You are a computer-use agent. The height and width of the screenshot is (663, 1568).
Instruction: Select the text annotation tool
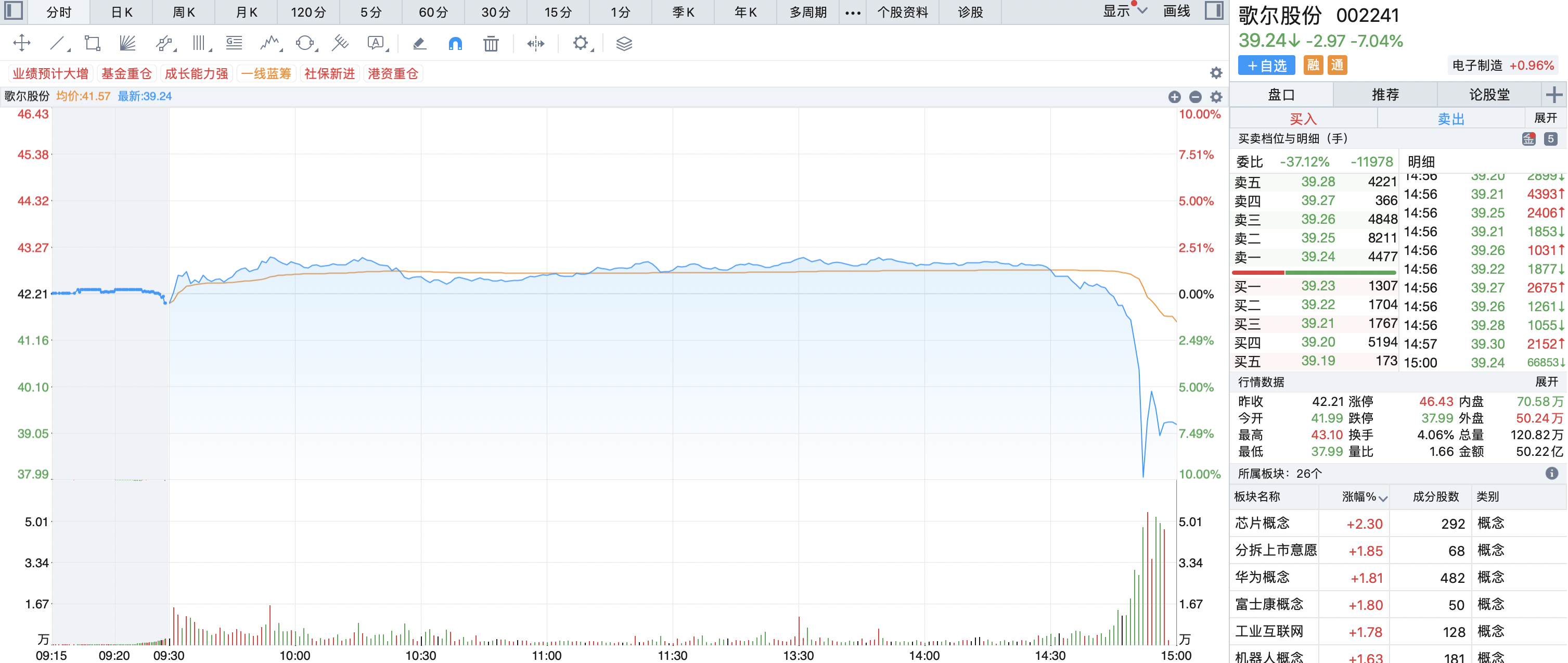click(x=376, y=43)
